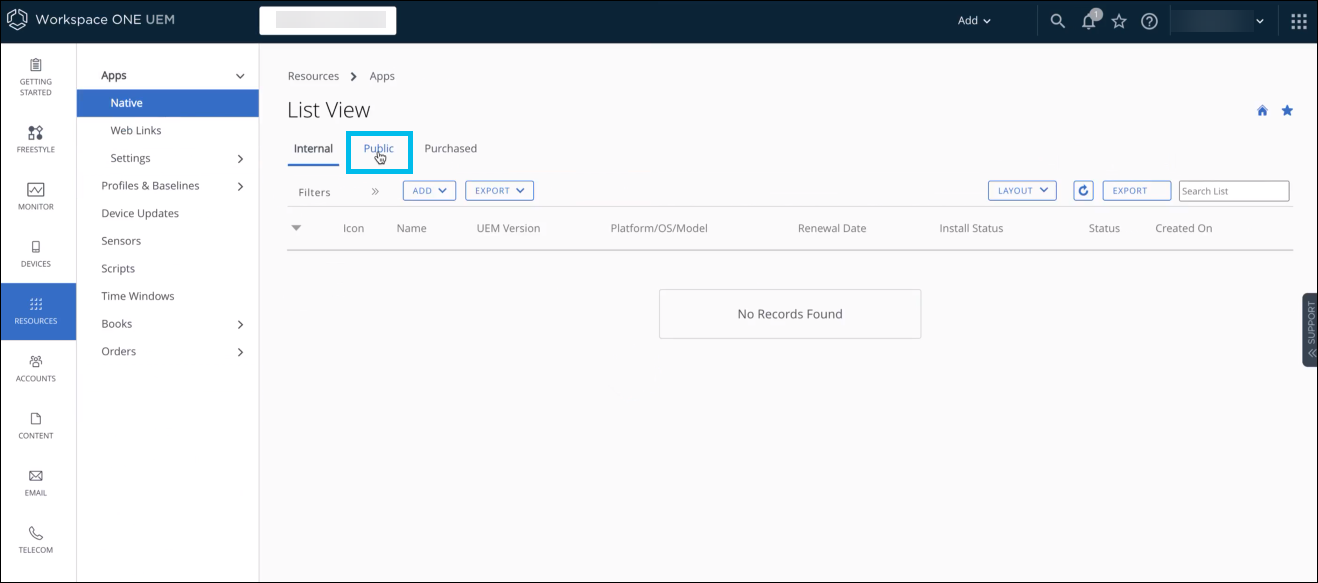Image resolution: width=1318 pixels, height=583 pixels.
Task: Open the Support side tab
Action: tap(1310, 330)
